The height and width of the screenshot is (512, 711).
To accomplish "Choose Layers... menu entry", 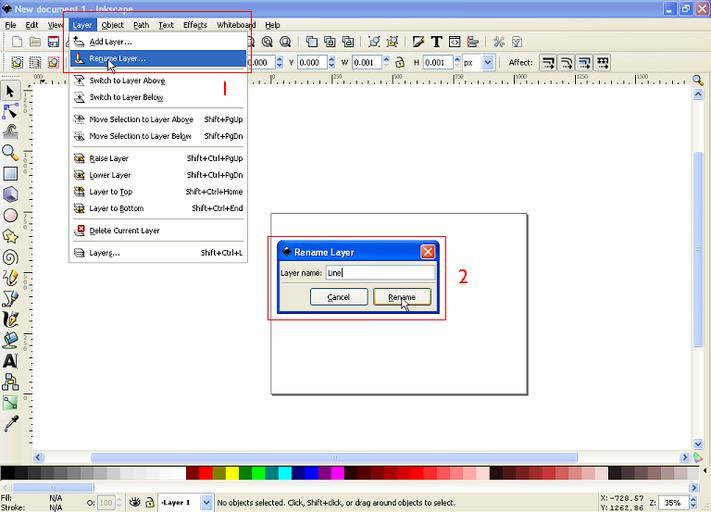I will tap(158, 253).
